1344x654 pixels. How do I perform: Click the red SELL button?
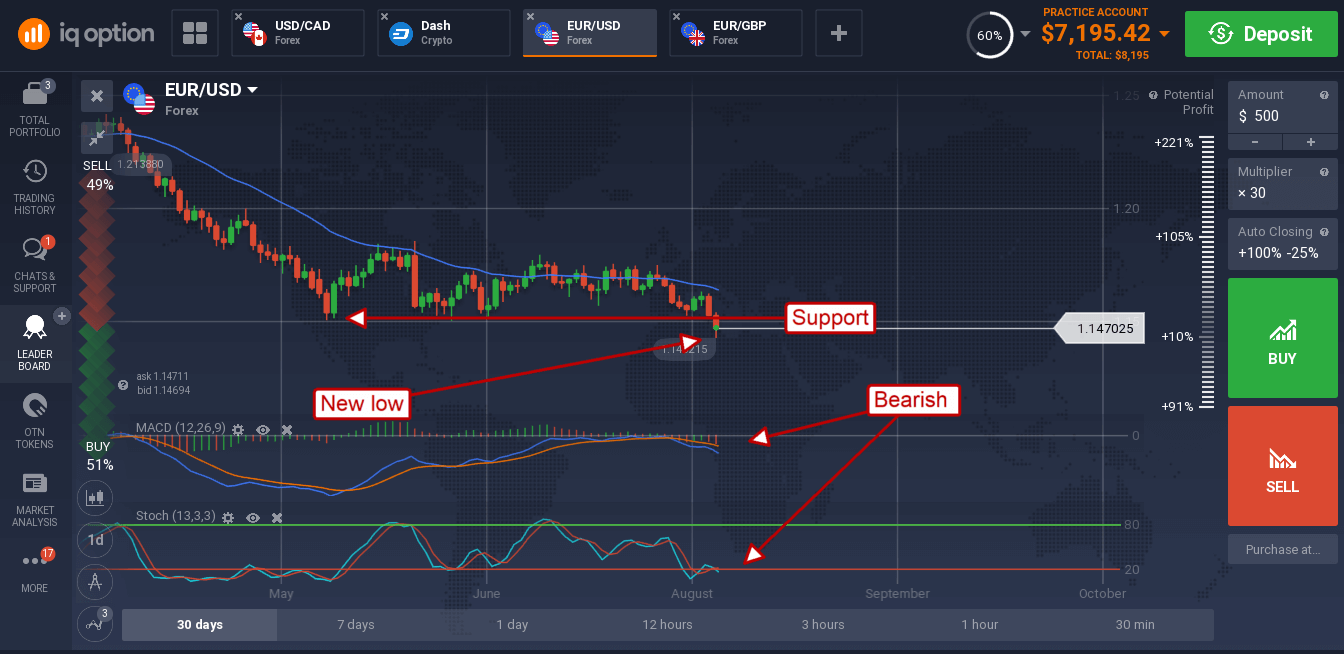(x=1283, y=466)
